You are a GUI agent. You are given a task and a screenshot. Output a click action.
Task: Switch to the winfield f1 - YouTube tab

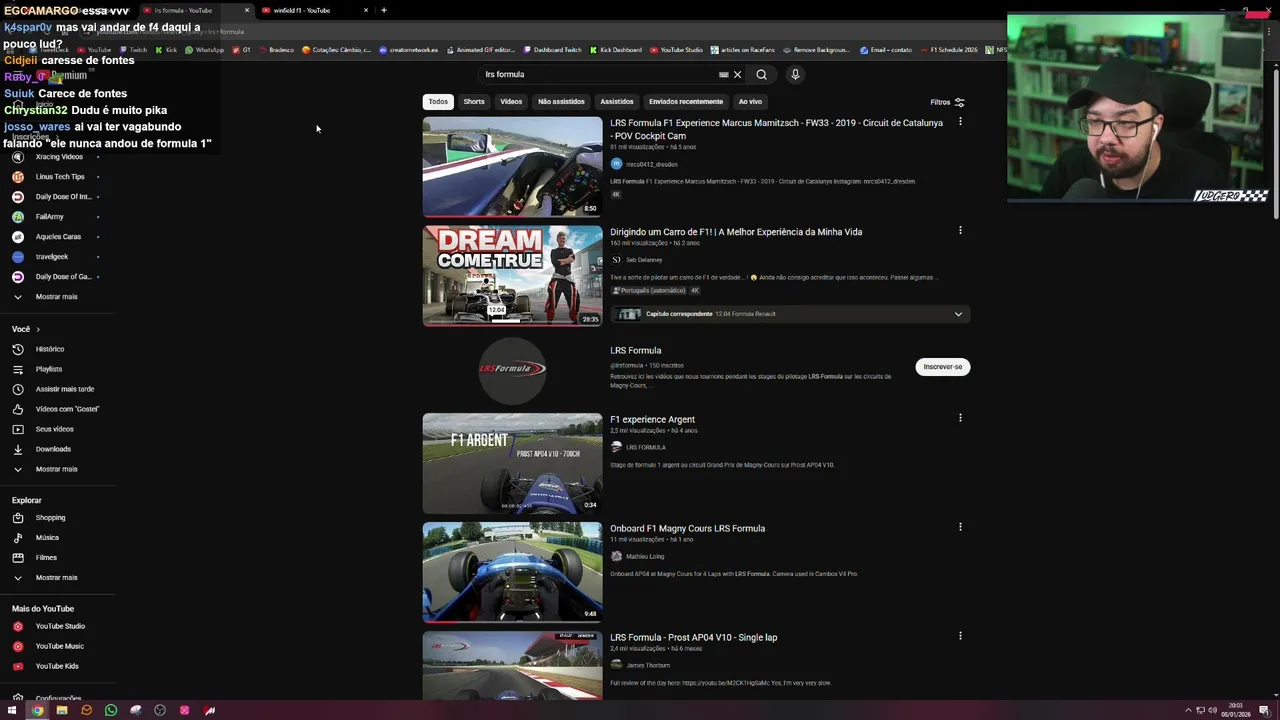coord(314,10)
